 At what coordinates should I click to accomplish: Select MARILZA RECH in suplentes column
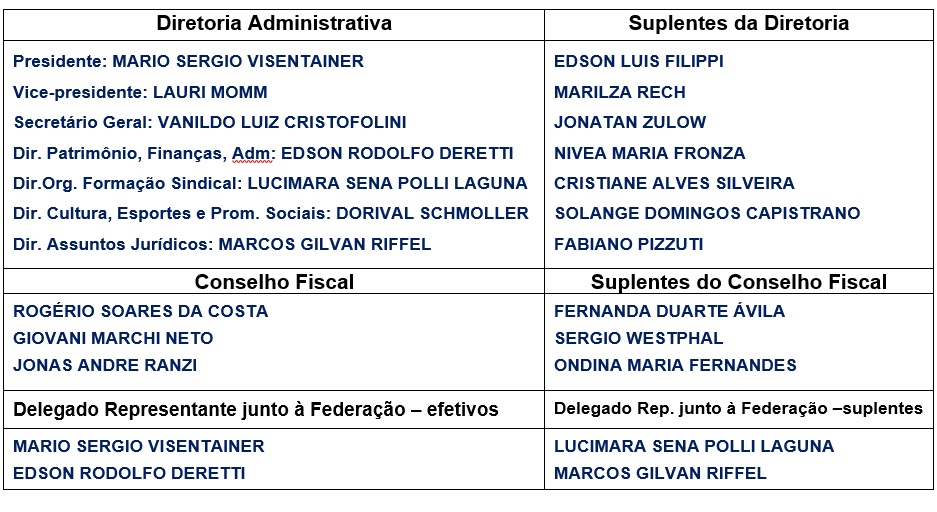(x=620, y=92)
